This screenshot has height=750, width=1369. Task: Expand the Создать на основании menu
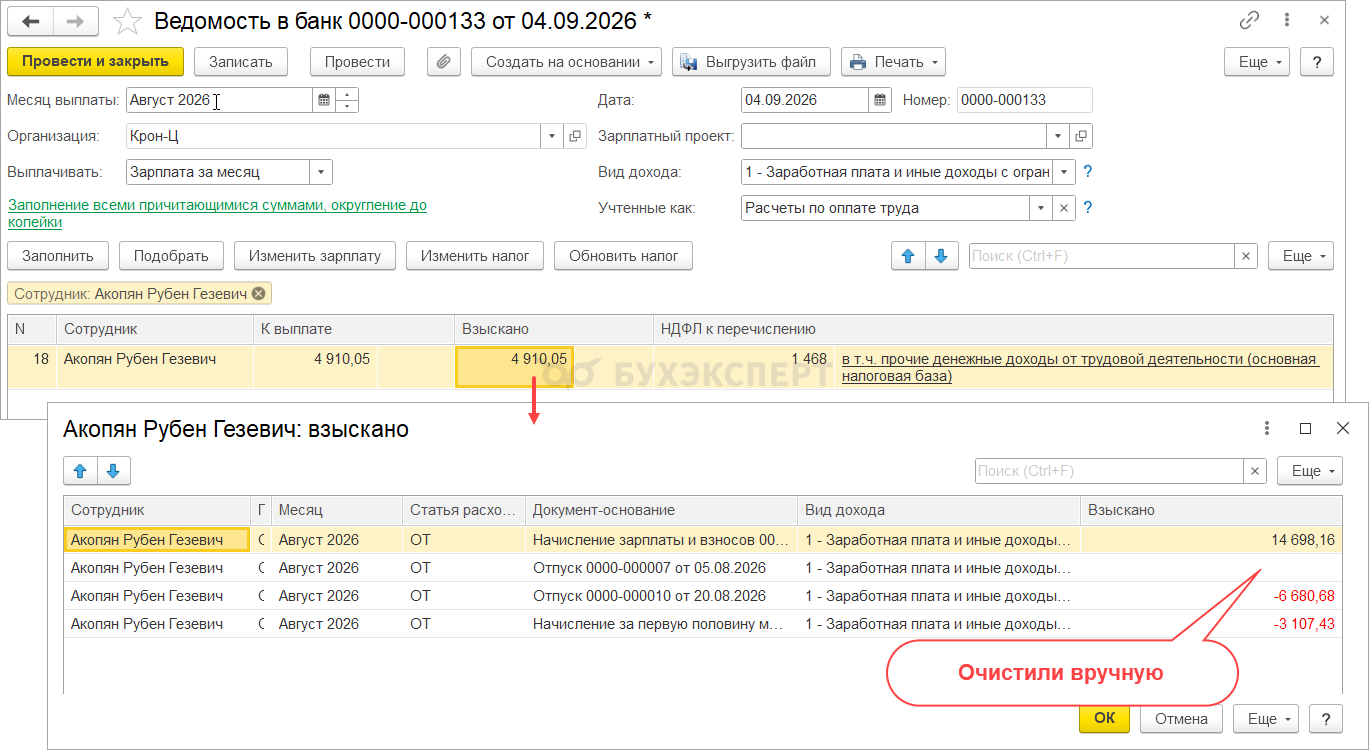[566, 62]
